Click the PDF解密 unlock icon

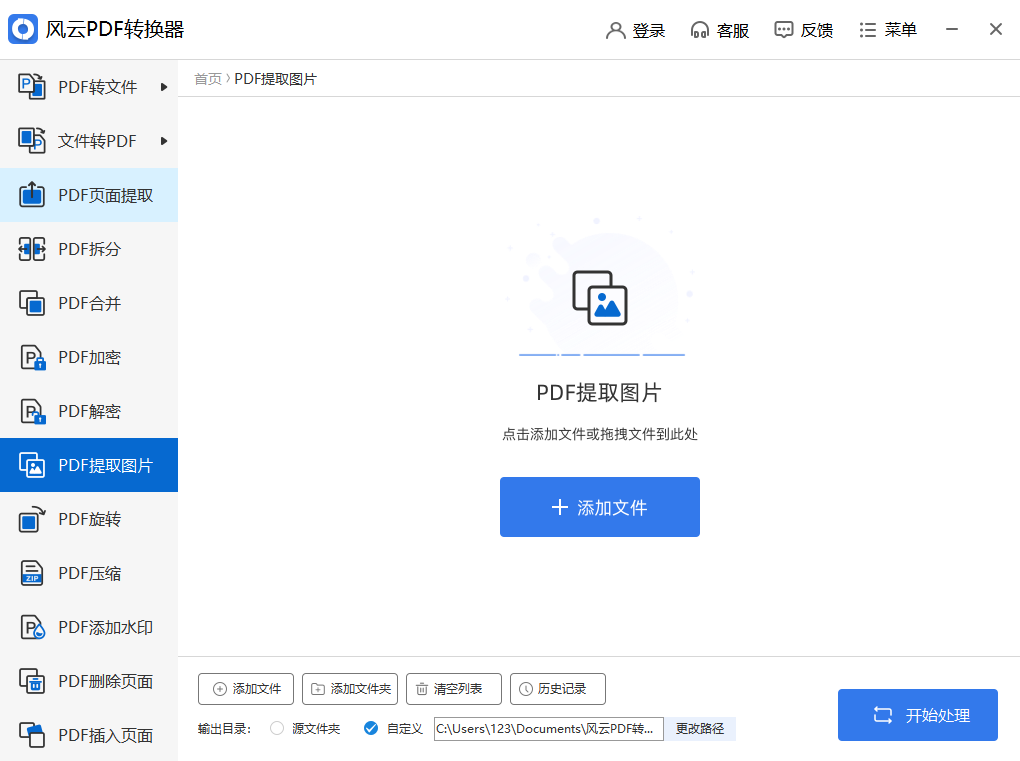click(32, 411)
